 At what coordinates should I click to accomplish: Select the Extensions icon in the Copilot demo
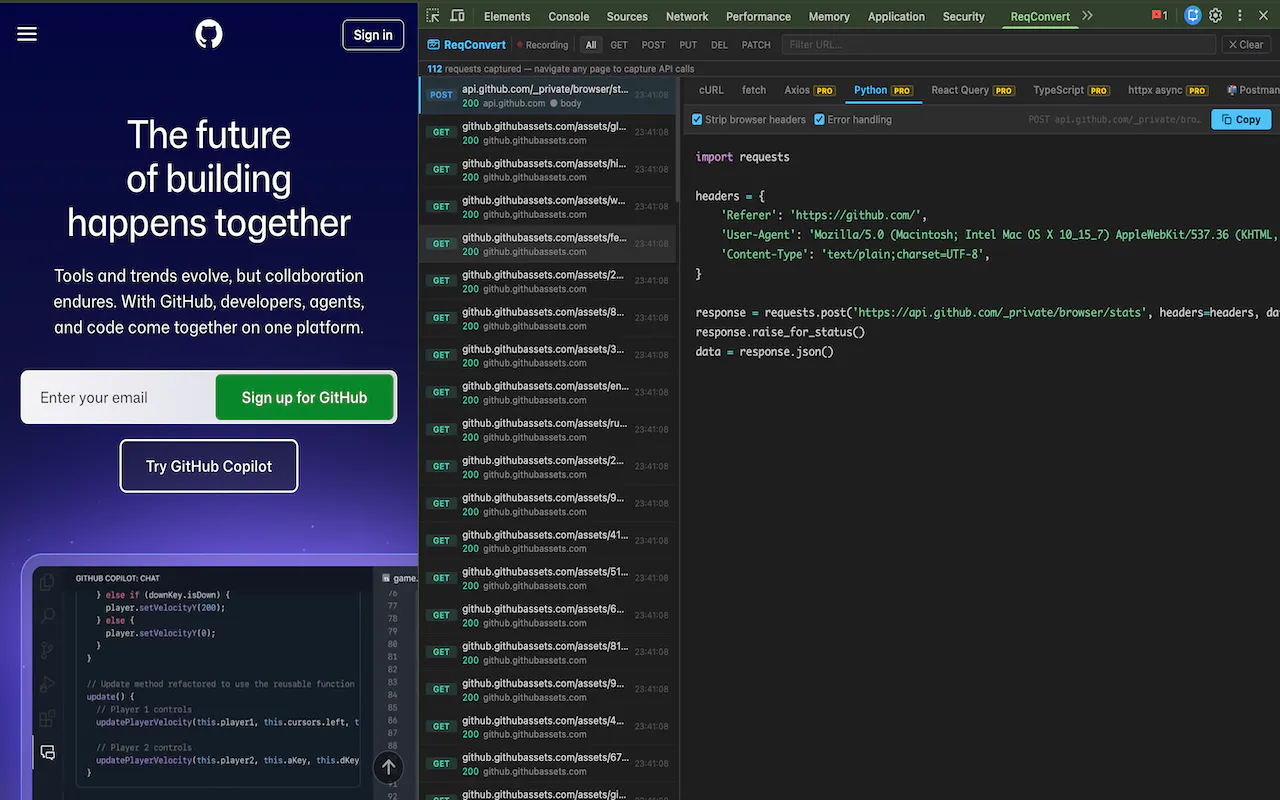47,718
